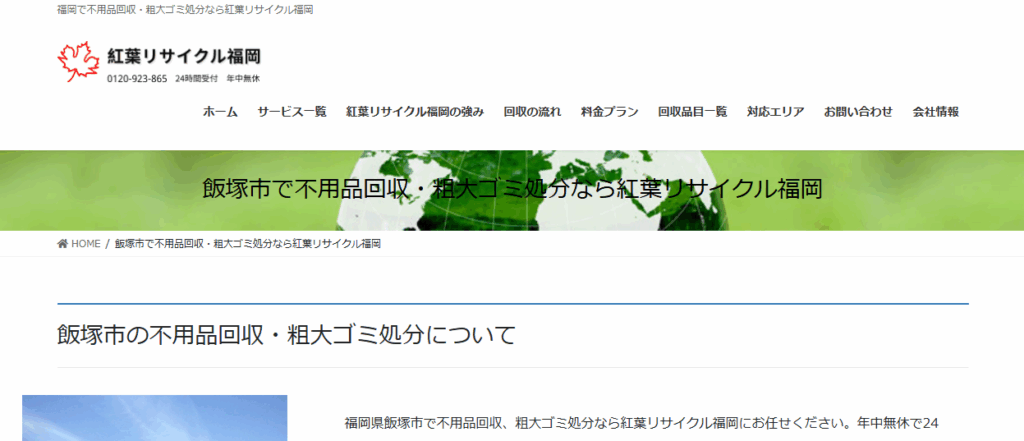Screen dimensions: 1024x441
Task: Select 紅葉リサイクル福岡の強み in the navigation
Action: (x=414, y=112)
